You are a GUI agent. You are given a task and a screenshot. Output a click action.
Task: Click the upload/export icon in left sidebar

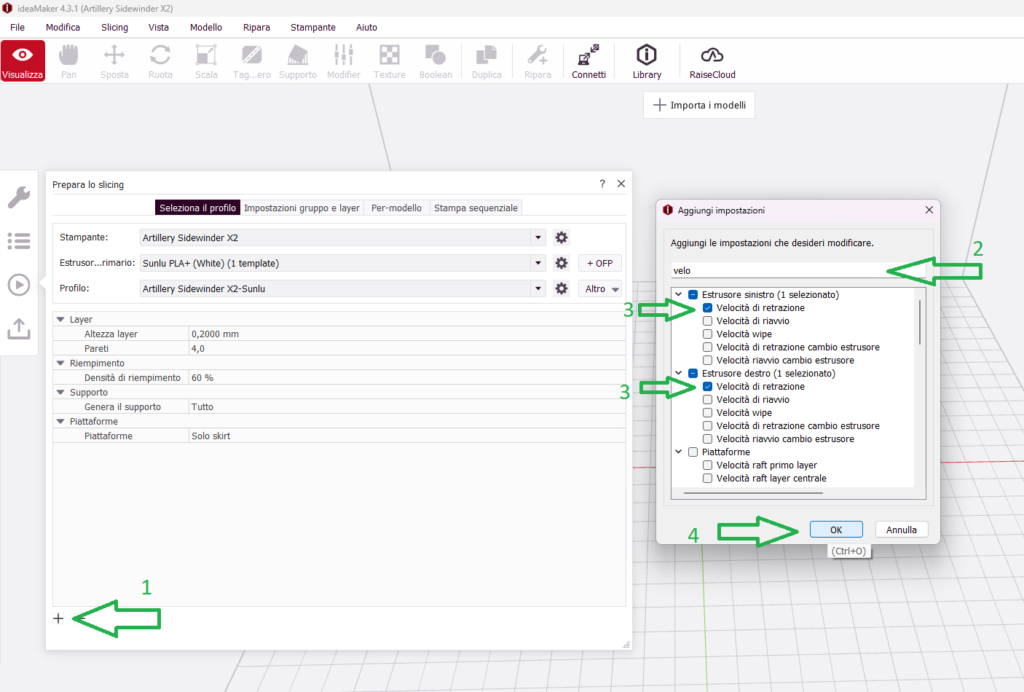point(19,328)
